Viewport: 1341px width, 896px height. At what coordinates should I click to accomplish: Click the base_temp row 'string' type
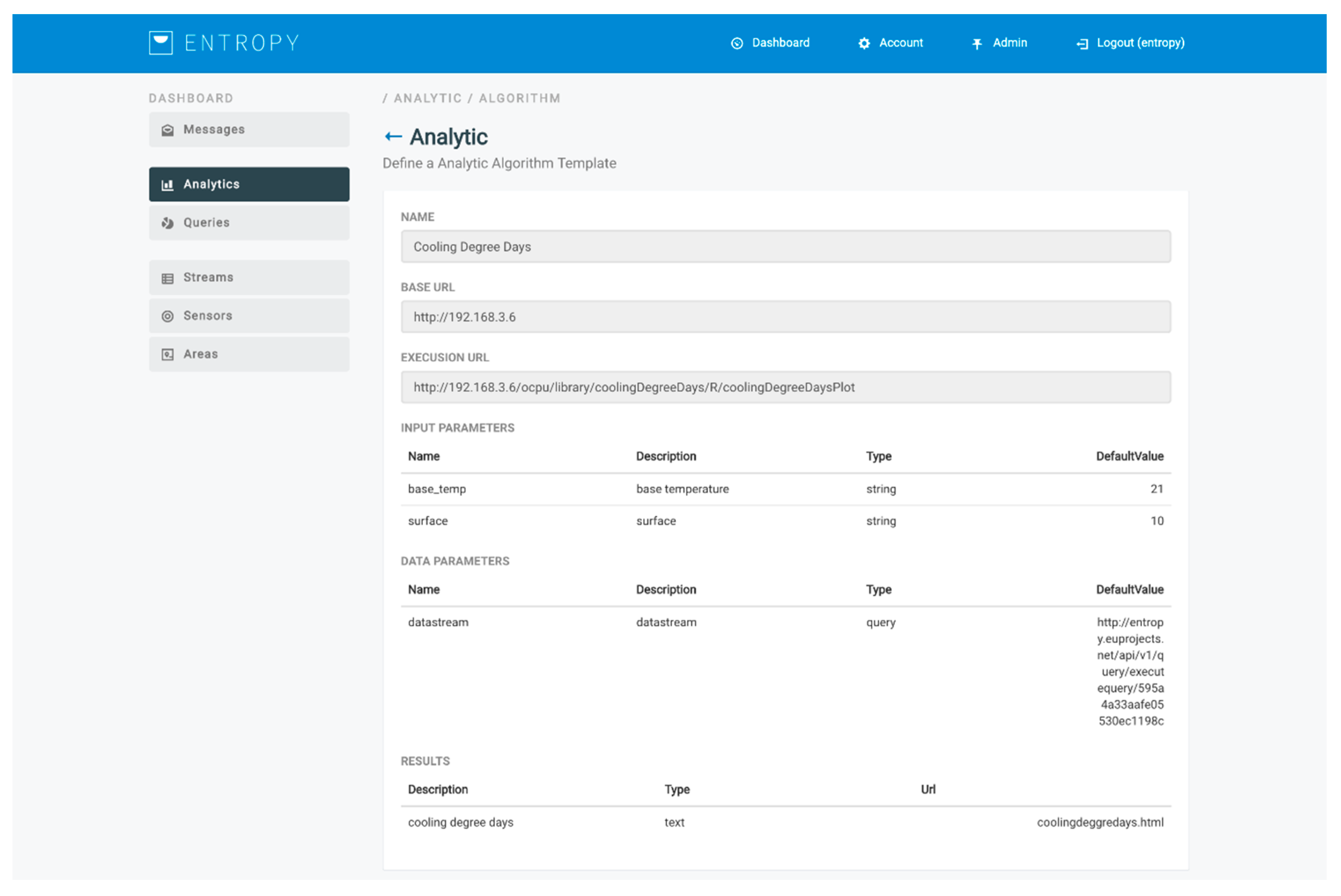tap(881, 490)
